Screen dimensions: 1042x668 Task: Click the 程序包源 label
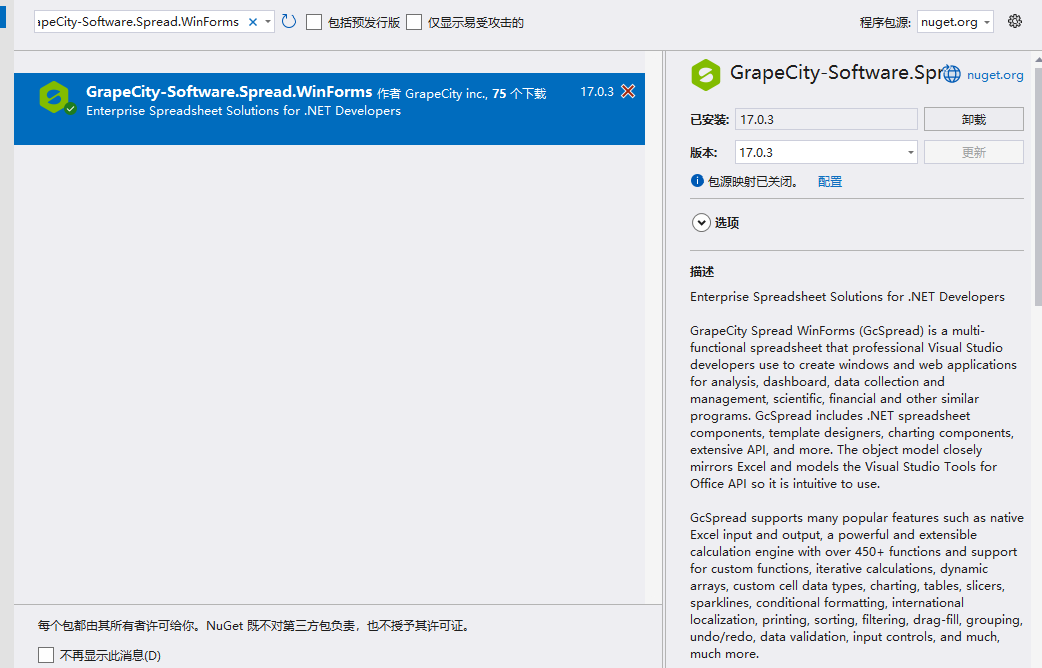(885, 23)
